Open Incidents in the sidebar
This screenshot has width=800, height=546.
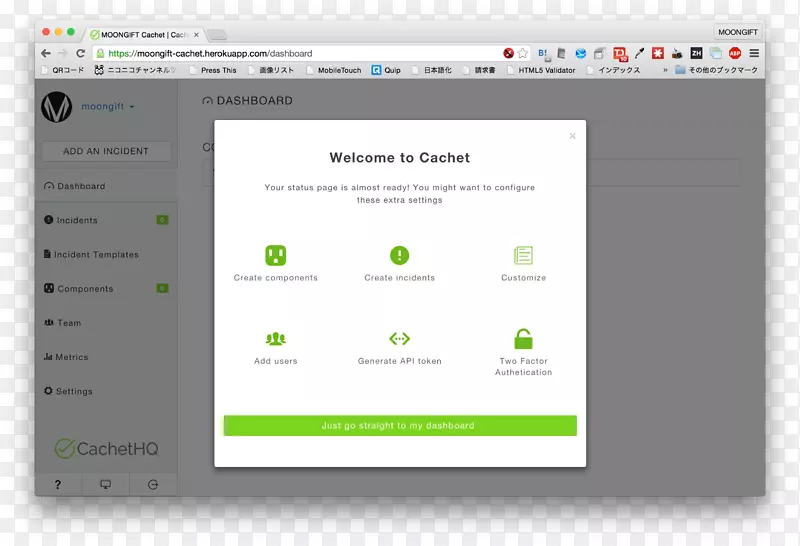(x=77, y=220)
